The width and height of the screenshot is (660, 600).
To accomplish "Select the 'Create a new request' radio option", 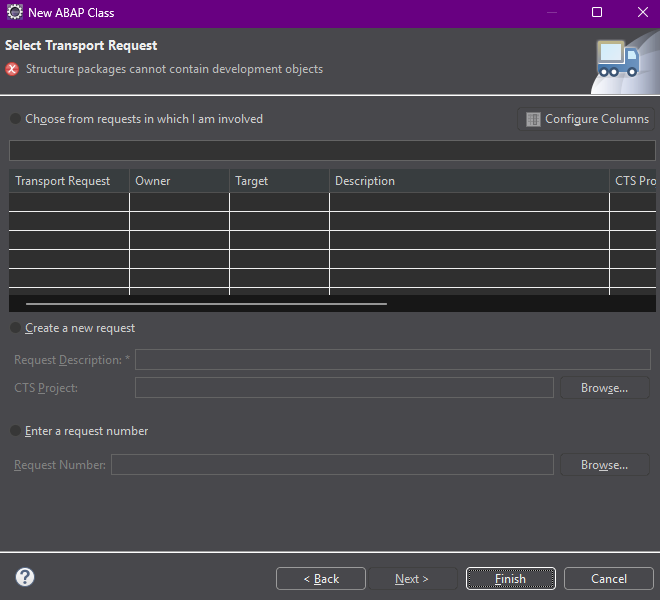I will 72,328.
